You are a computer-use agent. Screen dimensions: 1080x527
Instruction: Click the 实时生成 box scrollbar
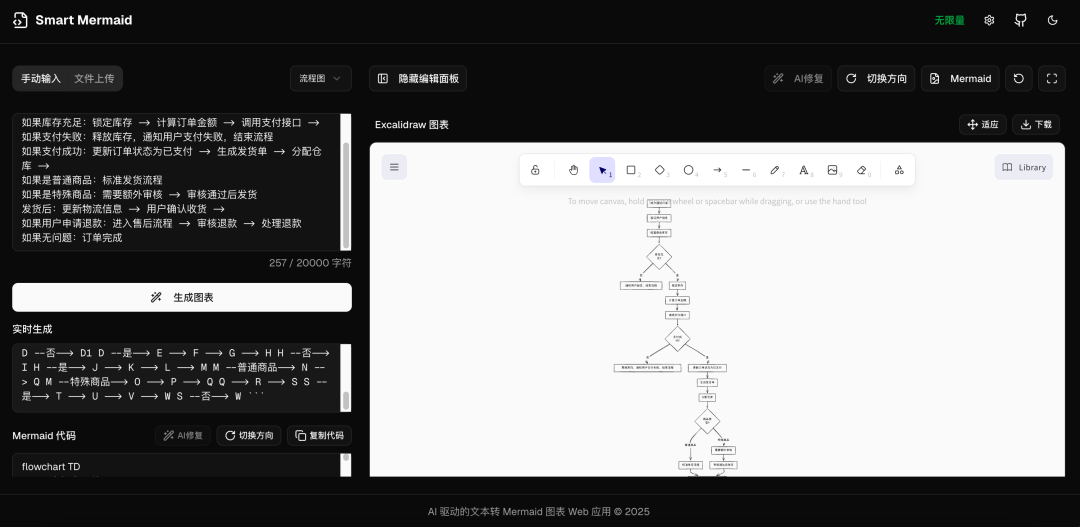coord(346,400)
